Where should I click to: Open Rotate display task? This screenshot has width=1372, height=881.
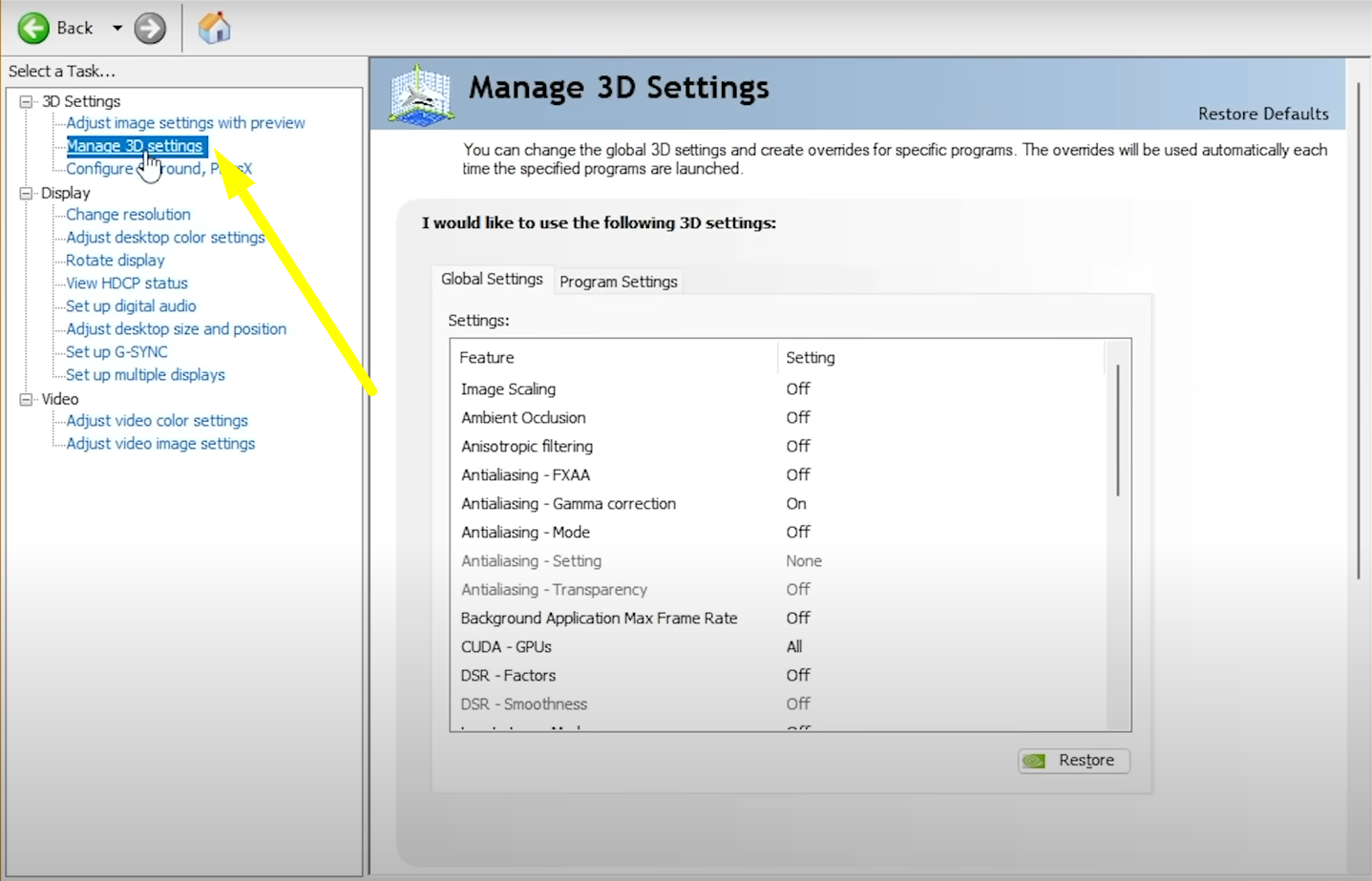115,261
